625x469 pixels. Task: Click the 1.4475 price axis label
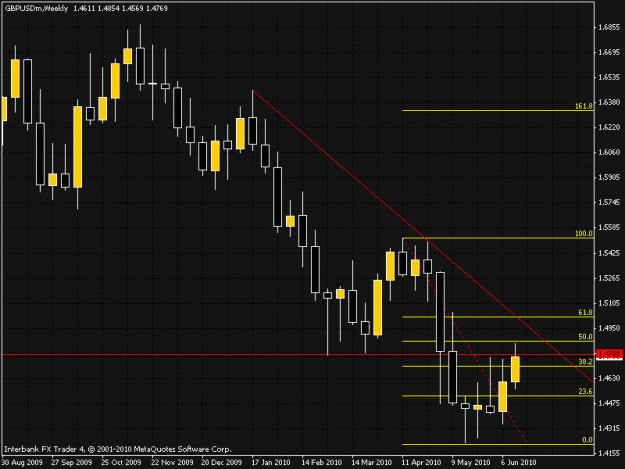coord(609,403)
